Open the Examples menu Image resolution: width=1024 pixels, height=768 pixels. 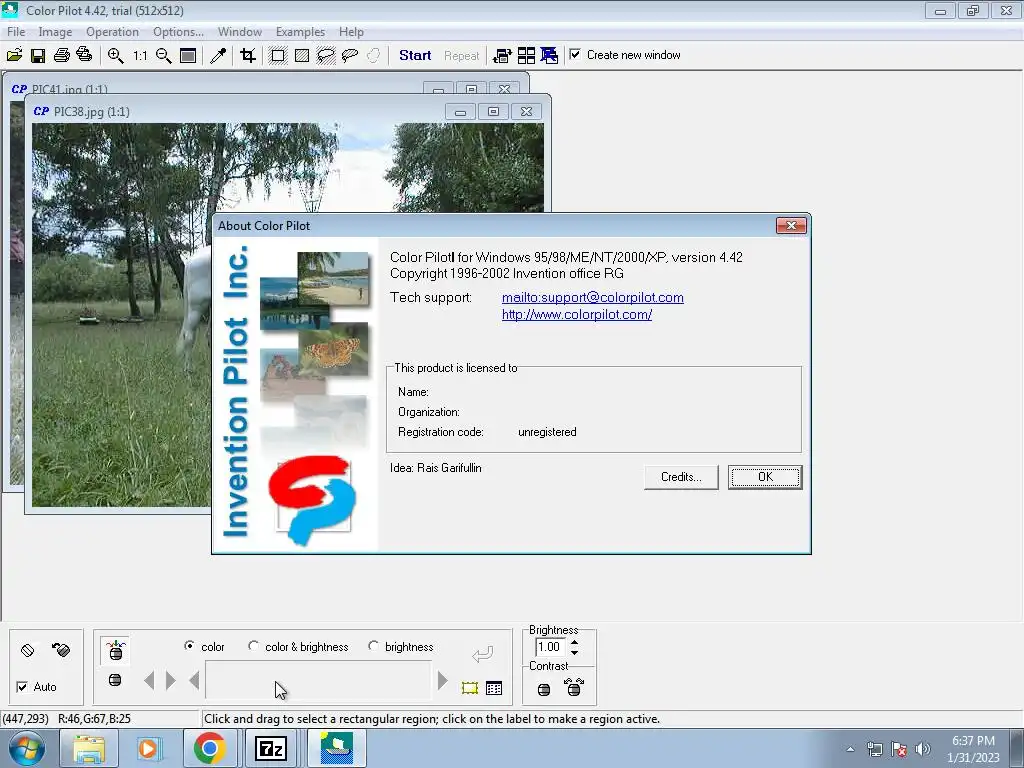coord(300,31)
